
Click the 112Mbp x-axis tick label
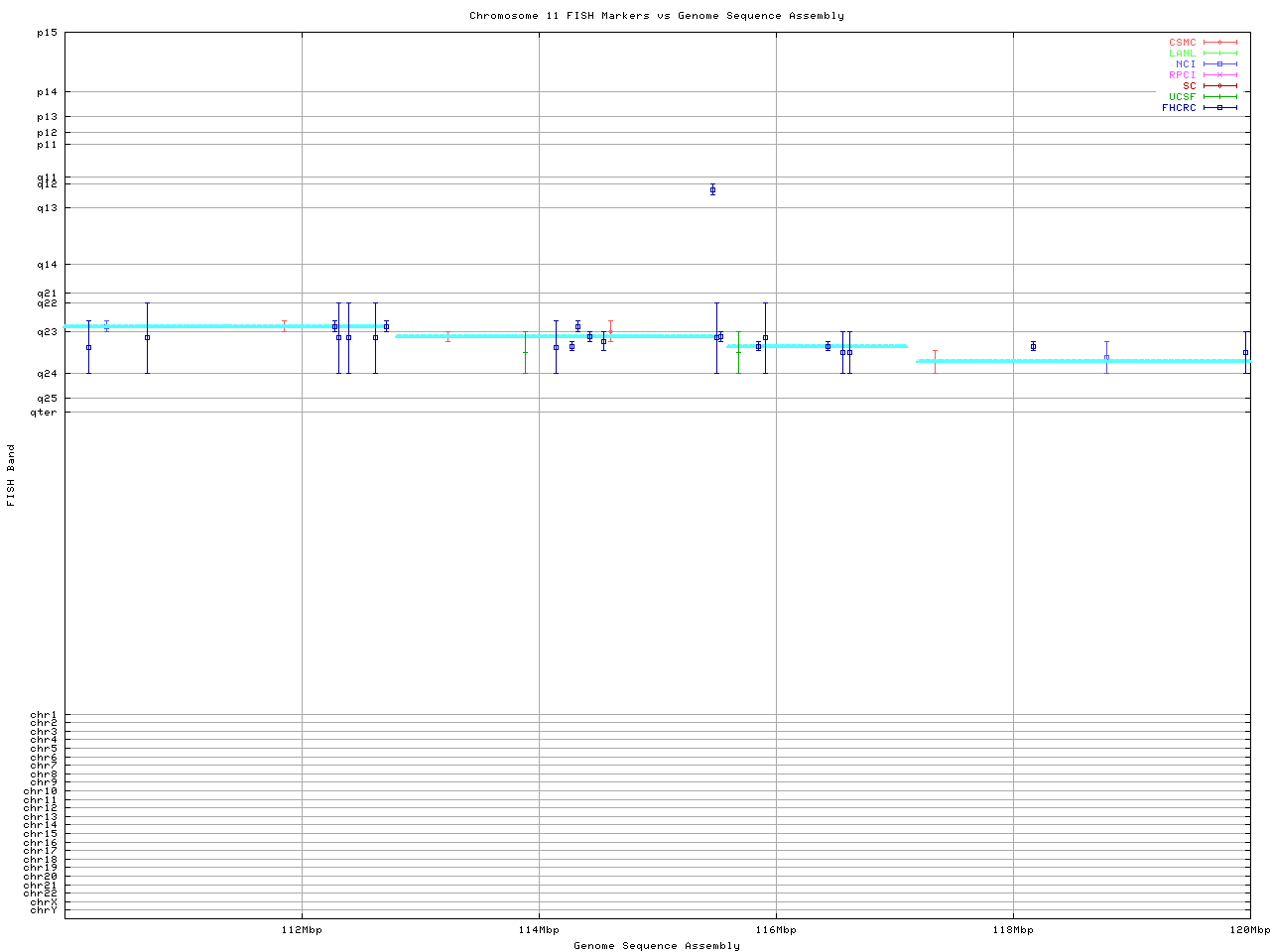point(302,930)
